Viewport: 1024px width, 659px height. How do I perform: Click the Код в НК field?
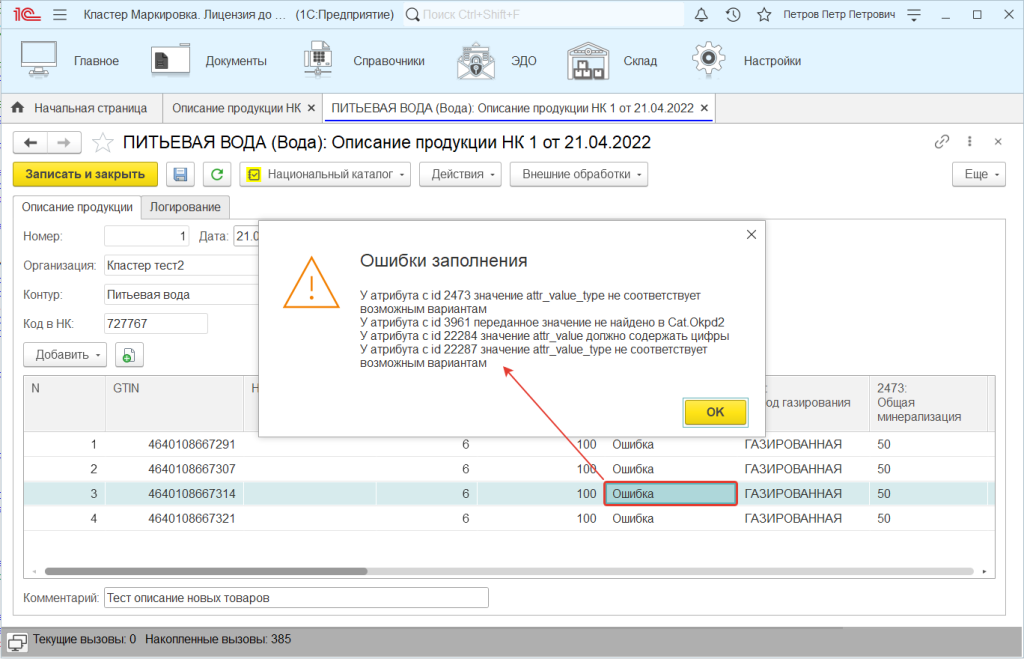(155, 323)
